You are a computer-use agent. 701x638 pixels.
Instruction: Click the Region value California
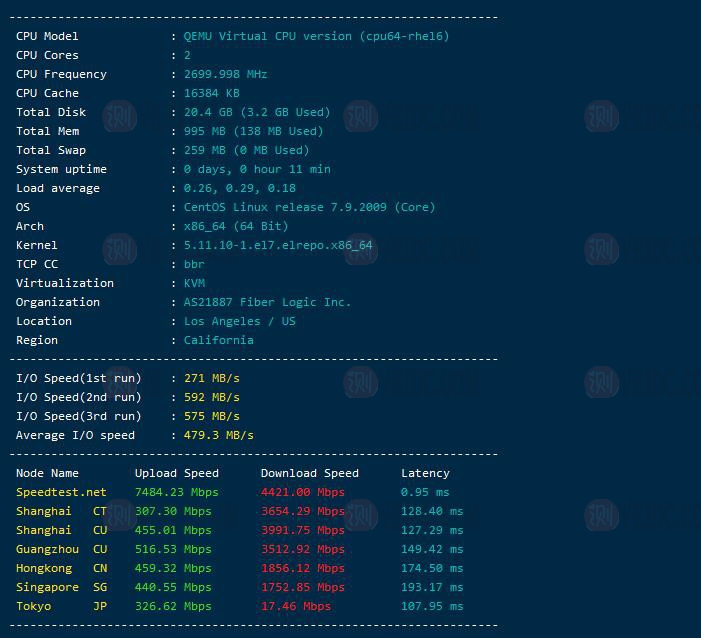[218, 340]
